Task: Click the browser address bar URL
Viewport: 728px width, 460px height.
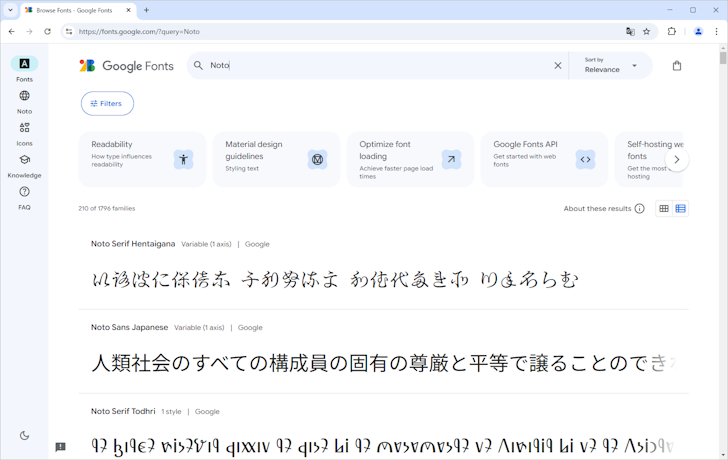Action: click(x=139, y=32)
